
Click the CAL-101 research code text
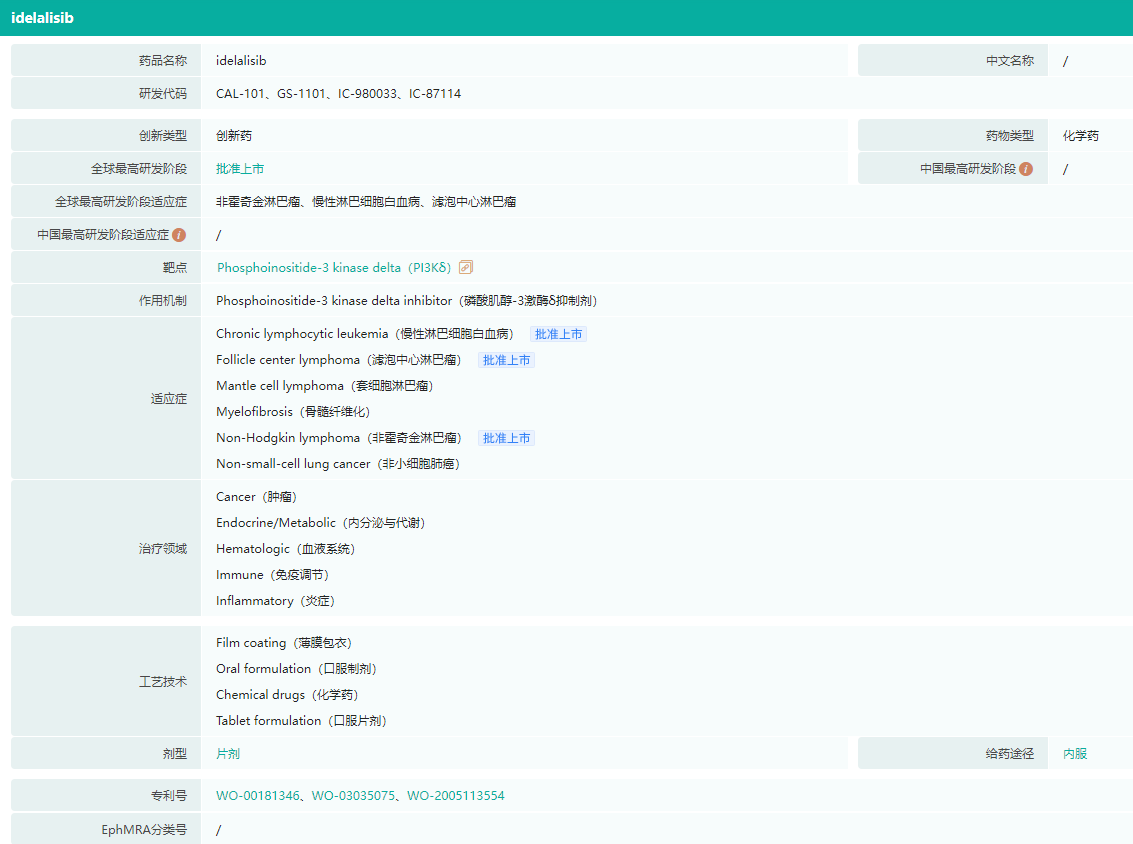pos(240,94)
